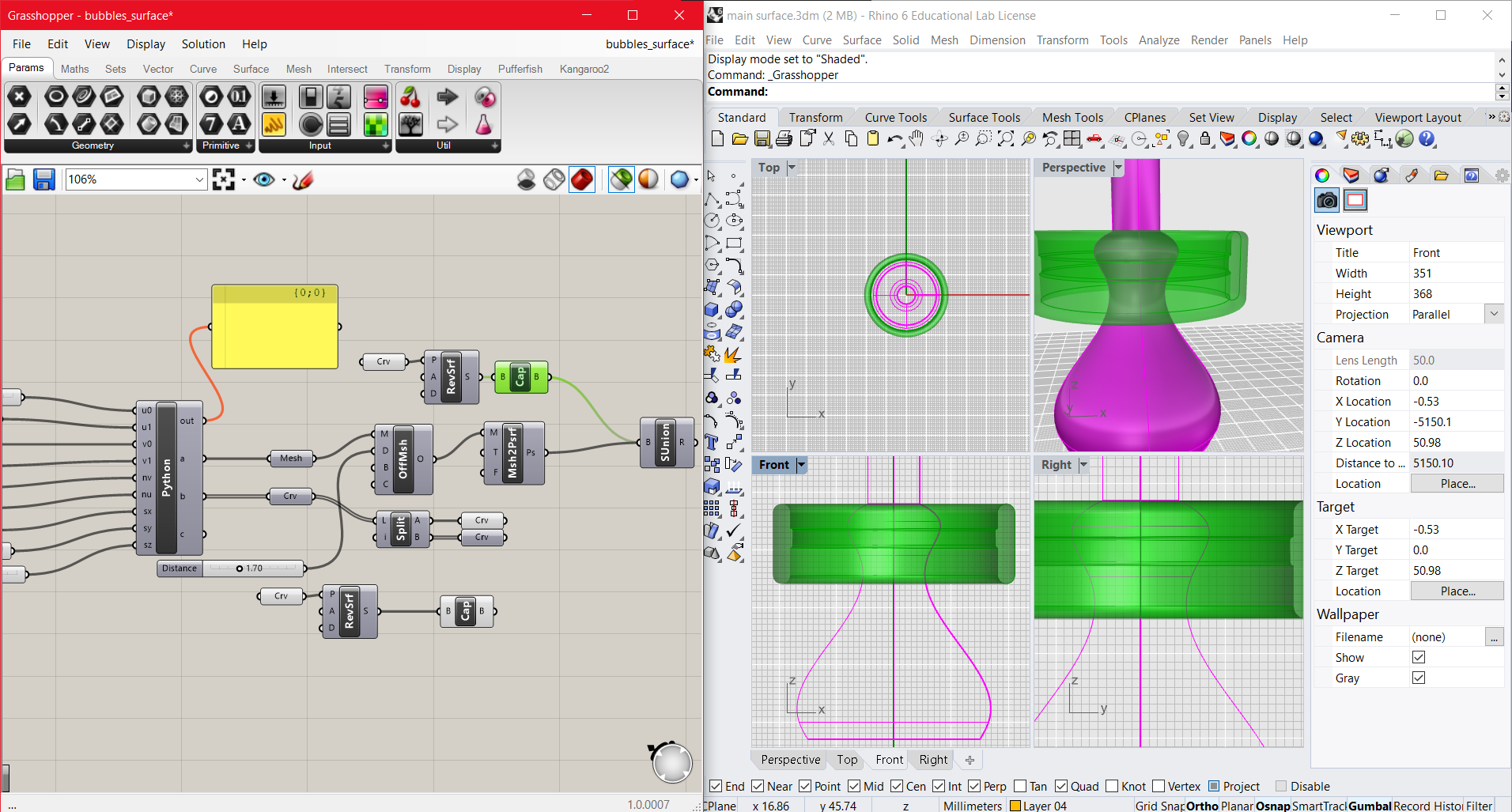
Task: Click the wallpaper Filename browse '...' button
Action: coord(1495,636)
